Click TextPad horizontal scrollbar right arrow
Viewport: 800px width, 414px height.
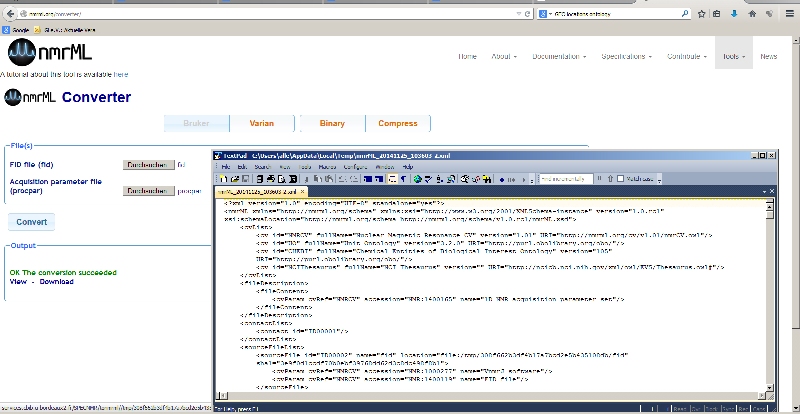(763, 396)
